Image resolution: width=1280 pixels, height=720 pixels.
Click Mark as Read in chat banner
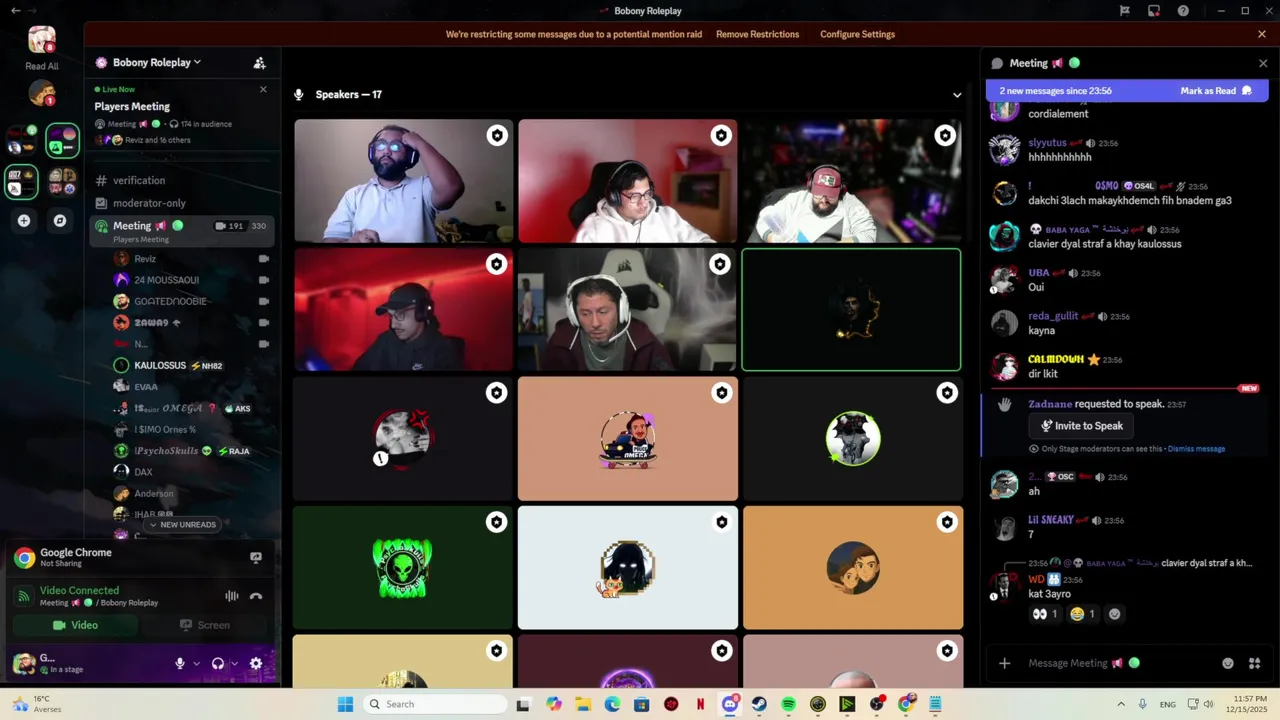(x=1216, y=91)
